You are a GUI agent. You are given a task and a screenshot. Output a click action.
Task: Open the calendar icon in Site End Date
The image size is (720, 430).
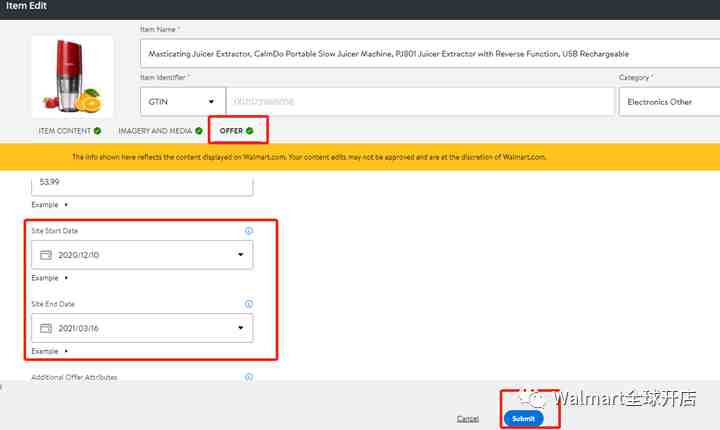[x=46, y=328]
